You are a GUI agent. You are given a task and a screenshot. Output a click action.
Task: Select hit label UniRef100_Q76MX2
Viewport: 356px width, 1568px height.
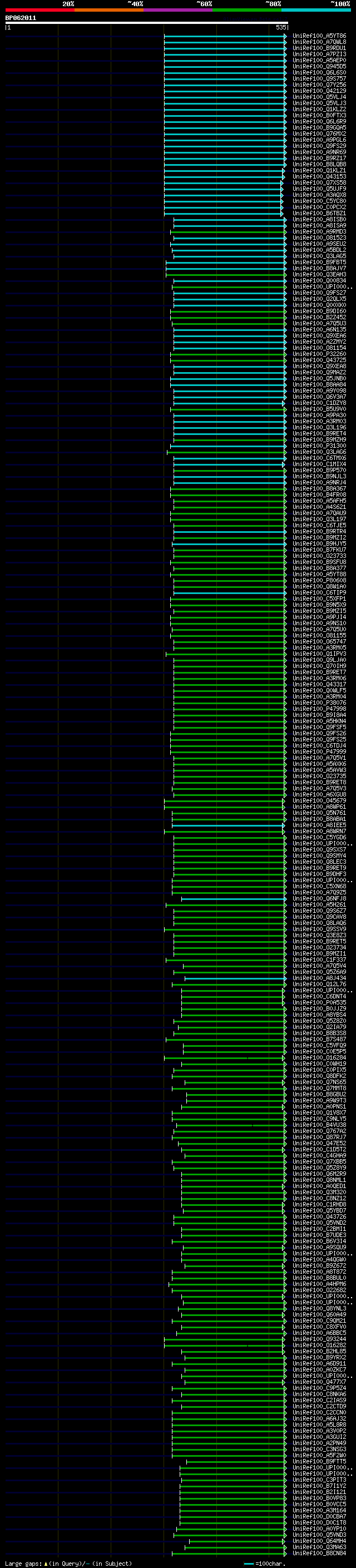tap(319, 134)
